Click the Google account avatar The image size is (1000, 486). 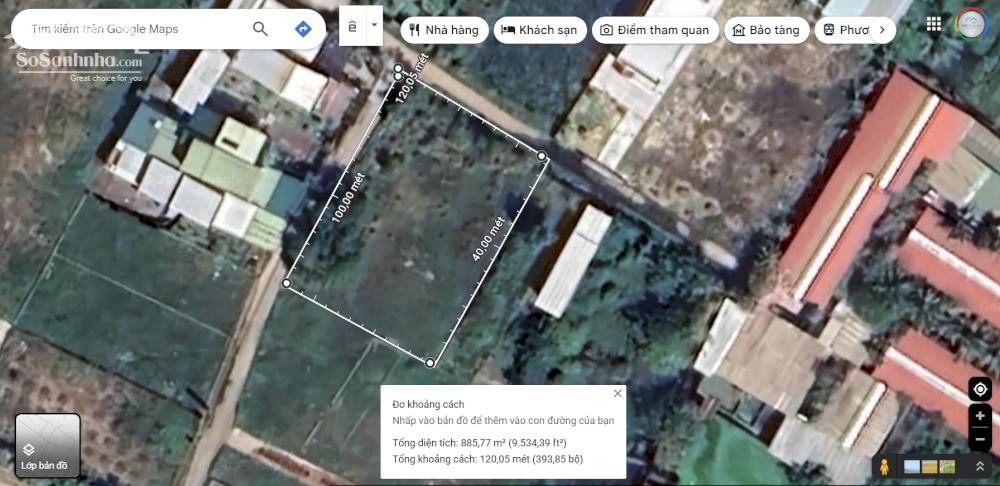click(971, 24)
